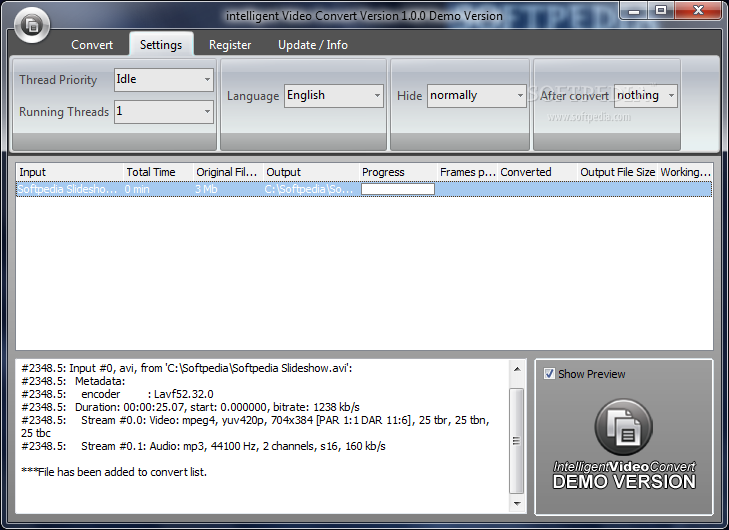
Task: Go to the Update / Info tab
Action: pyautogui.click(x=312, y=45)
